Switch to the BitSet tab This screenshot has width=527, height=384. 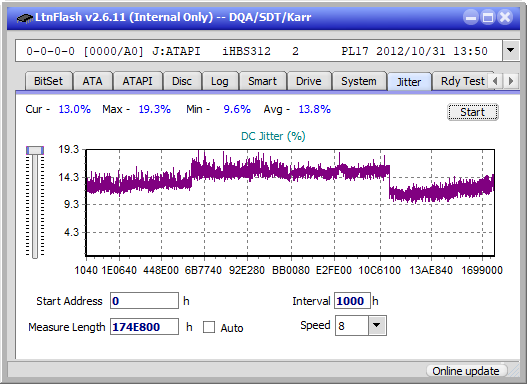(48, 81)
